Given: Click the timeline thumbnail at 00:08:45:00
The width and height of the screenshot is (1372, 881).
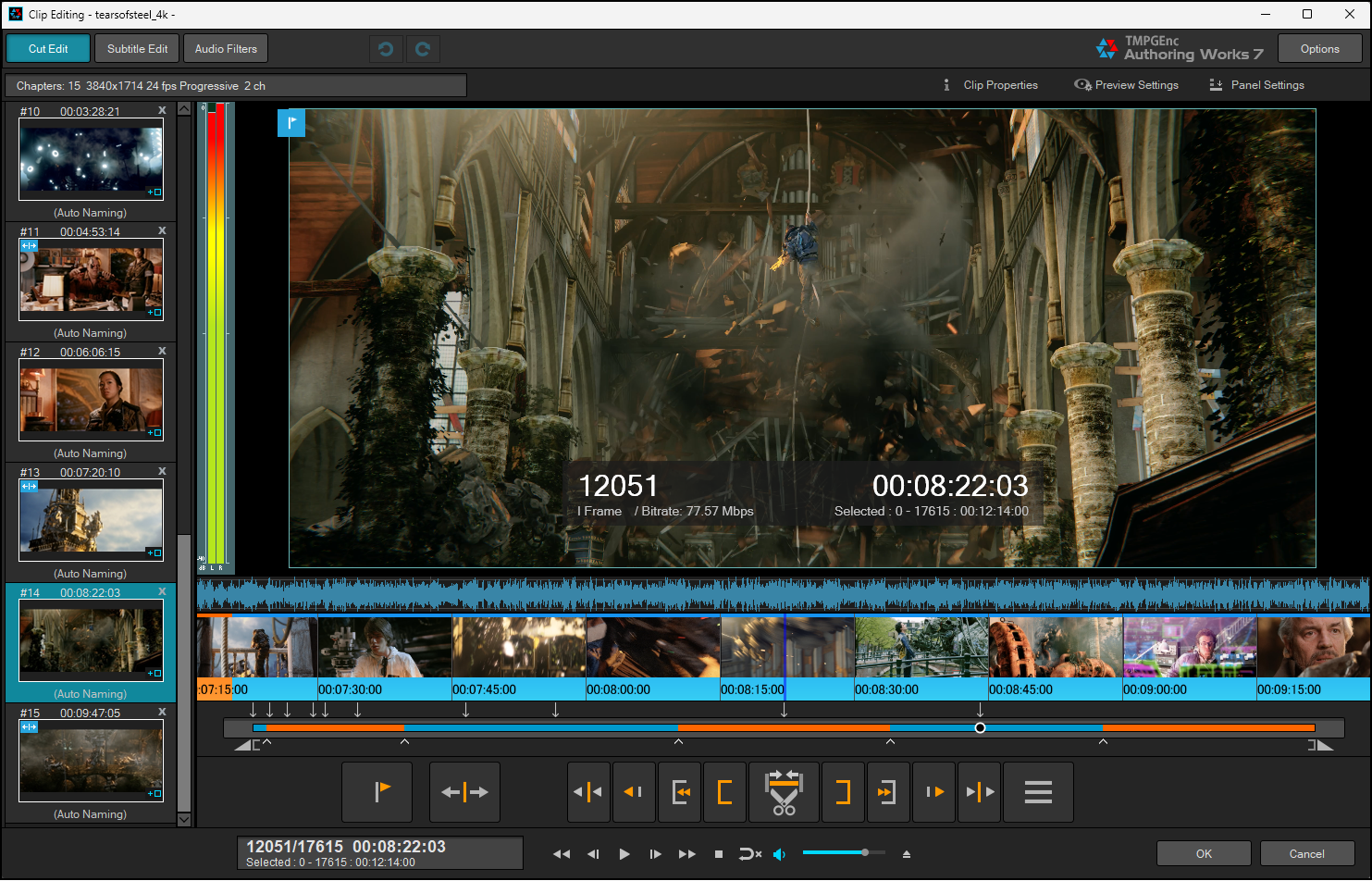Looking at the screenshot, I should (x=1056, y=648).
